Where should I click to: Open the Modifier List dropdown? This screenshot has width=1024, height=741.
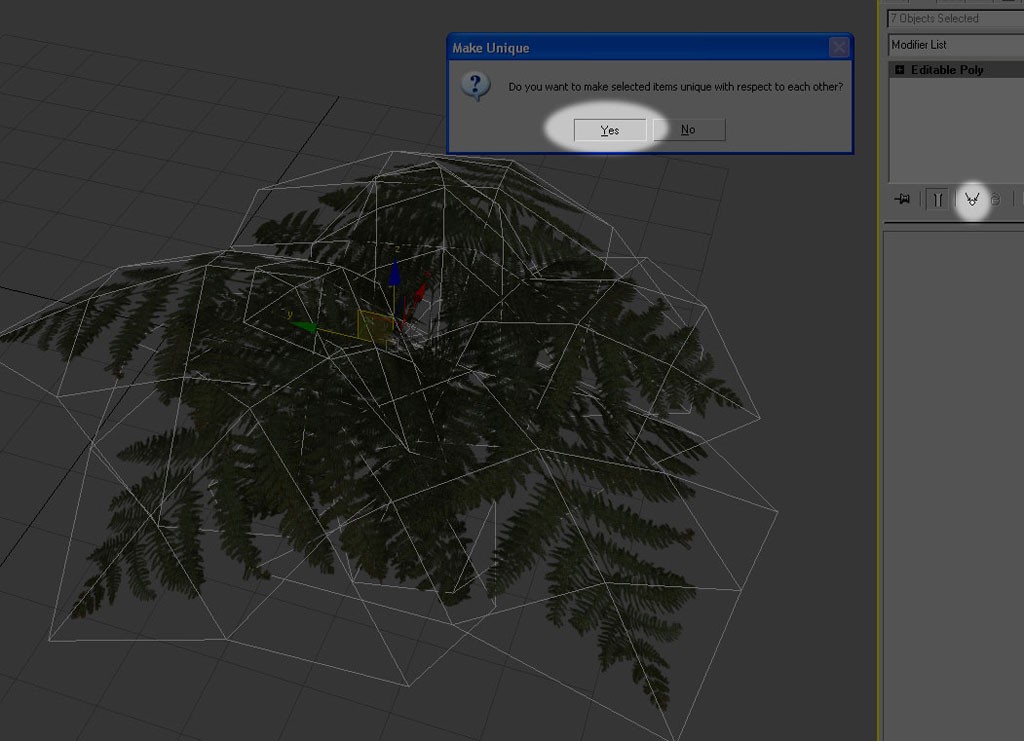956,45
